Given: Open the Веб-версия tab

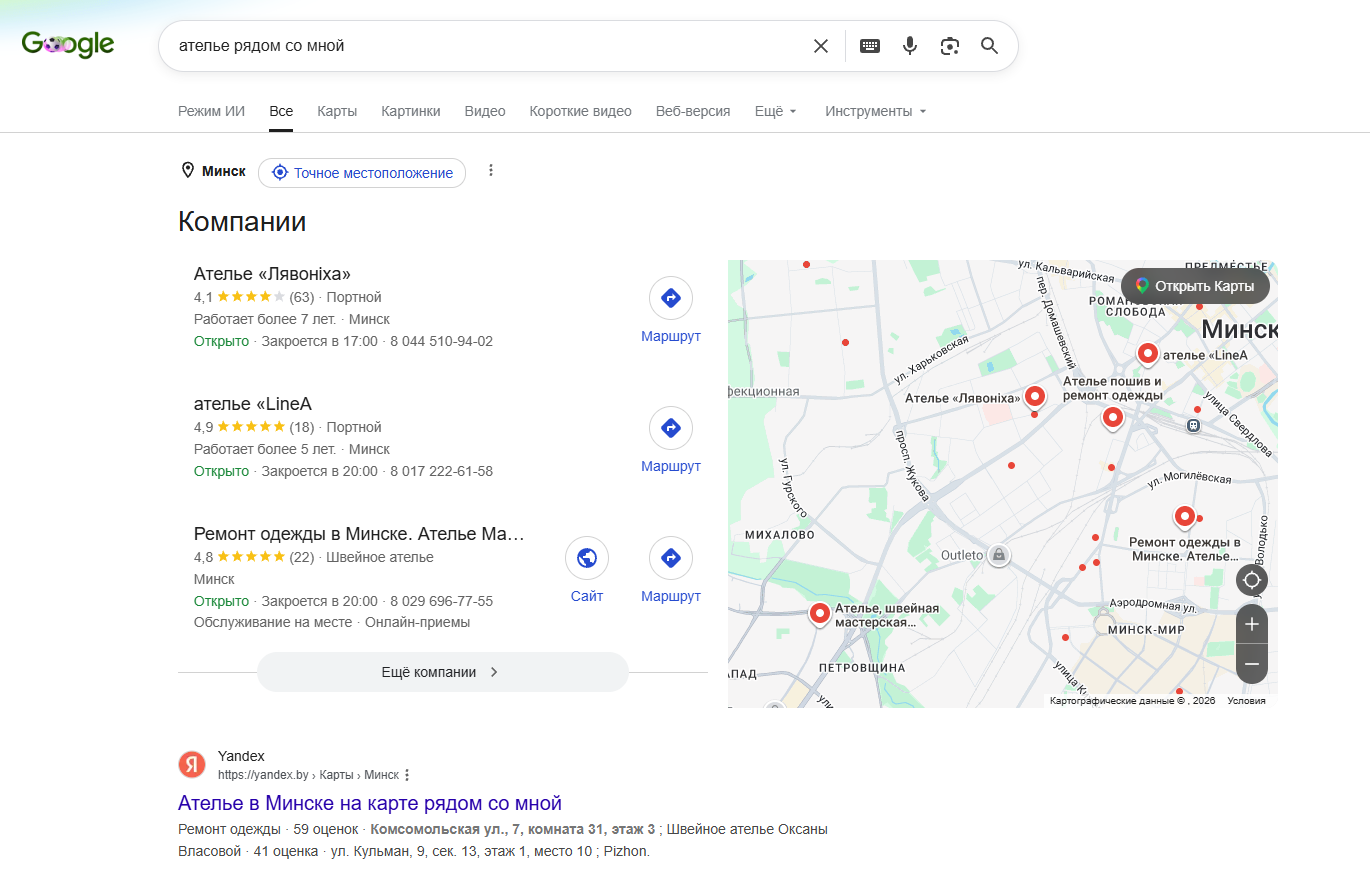Looking at the screenshot, I should (x=693, y=111).
